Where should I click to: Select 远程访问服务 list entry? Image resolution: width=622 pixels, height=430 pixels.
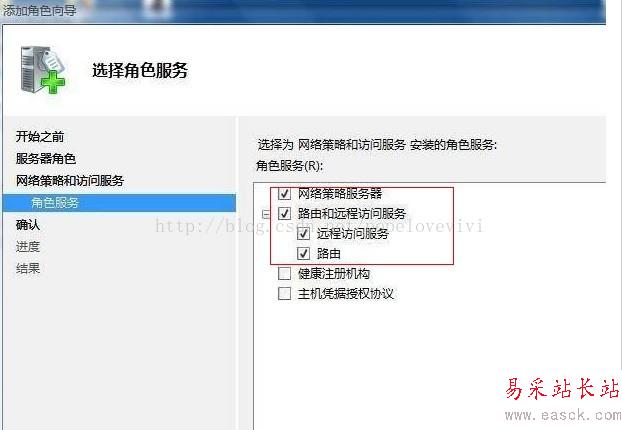pyautogui.click(x=353, y=234)
